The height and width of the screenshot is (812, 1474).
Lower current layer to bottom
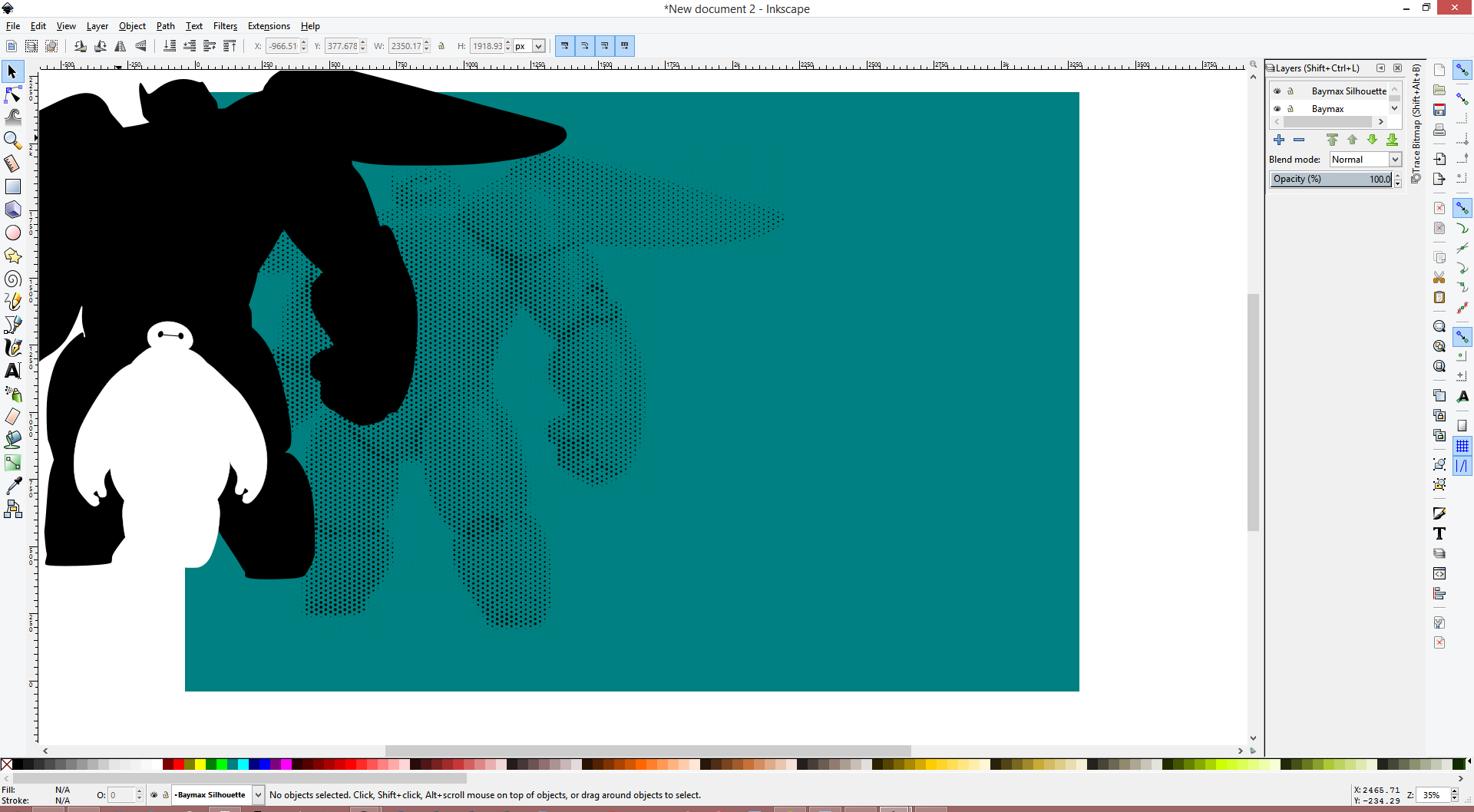1392,140
